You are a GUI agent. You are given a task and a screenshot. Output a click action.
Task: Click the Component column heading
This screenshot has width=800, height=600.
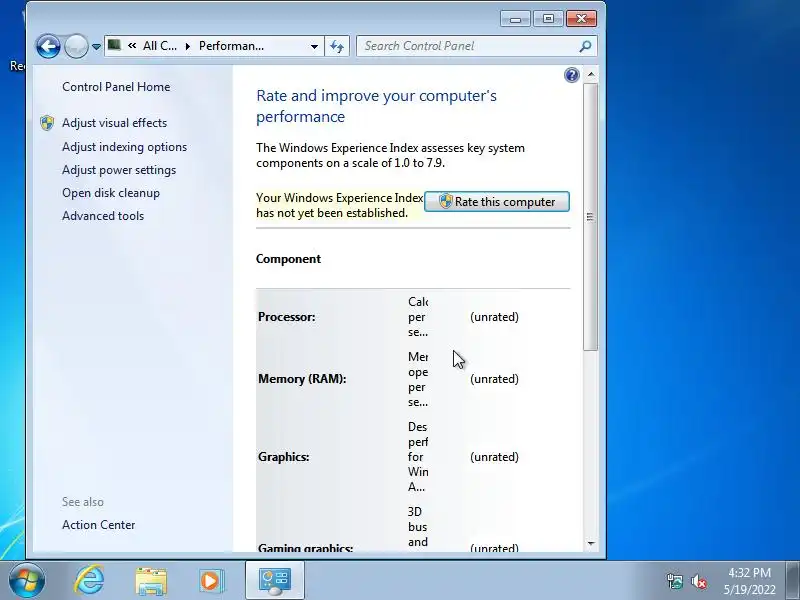point(288,259)
